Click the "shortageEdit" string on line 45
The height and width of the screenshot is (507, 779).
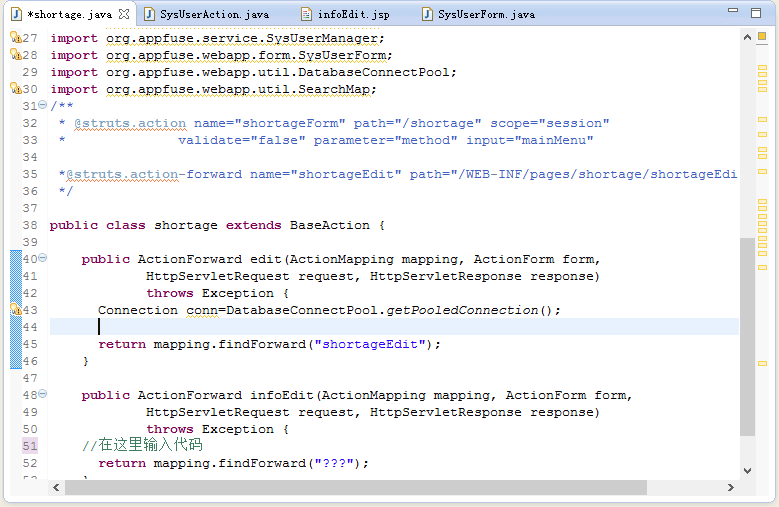click(370, 344)
